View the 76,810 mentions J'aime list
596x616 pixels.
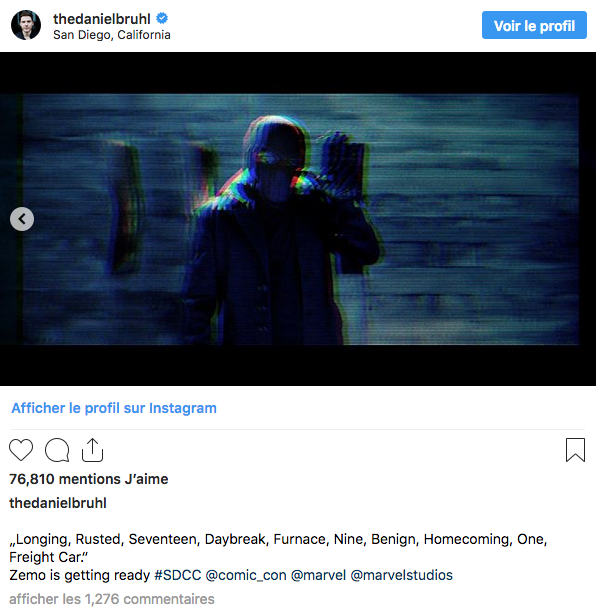point(89,479)
